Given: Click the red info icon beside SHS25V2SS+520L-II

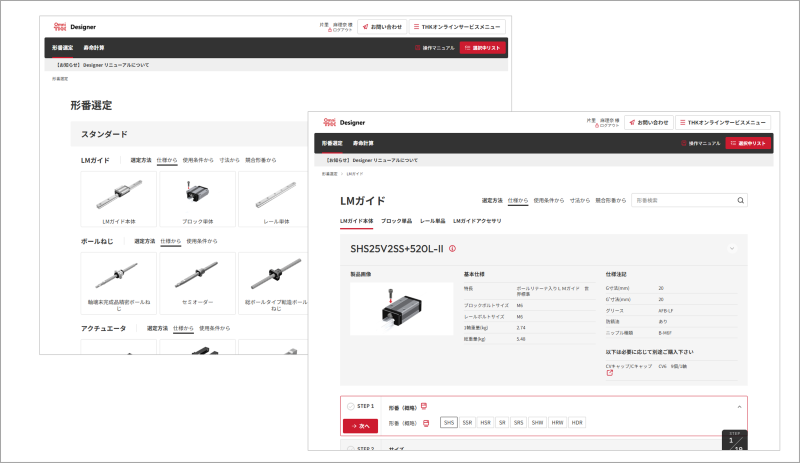Looking at the screenshot, I should click(453, 248).
